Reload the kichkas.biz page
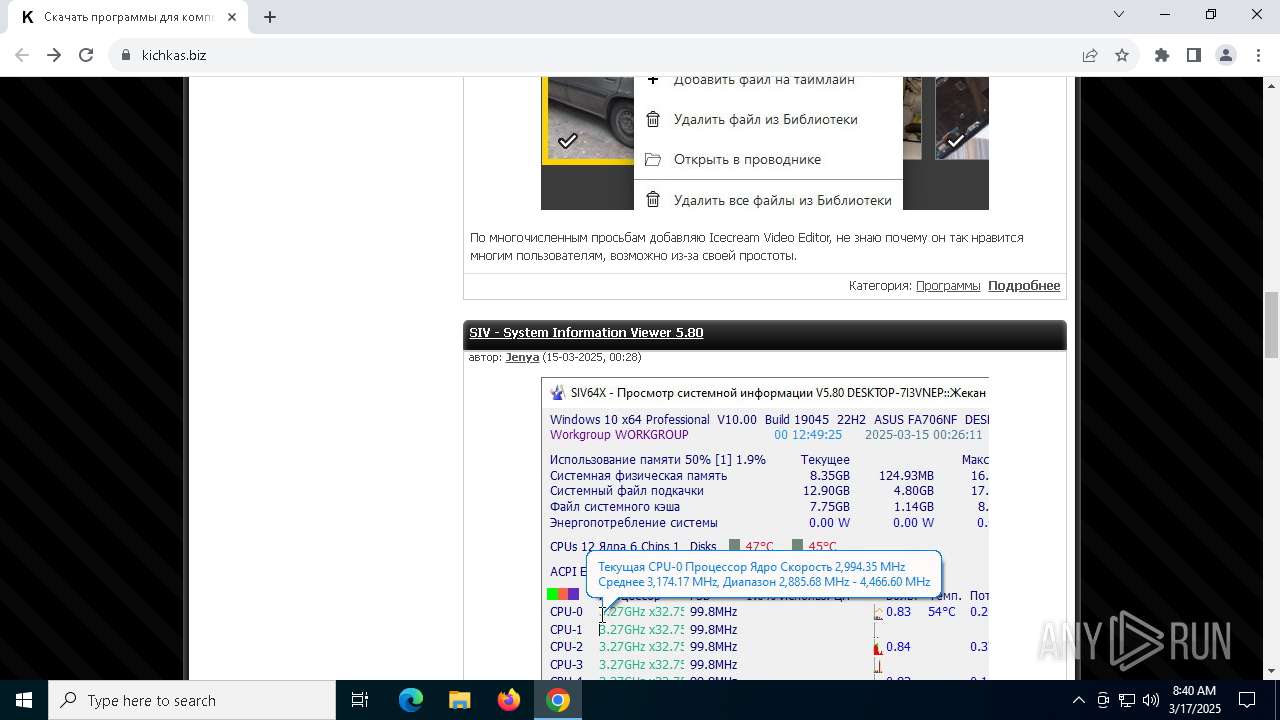1280x720 pixels. (86, 55)
